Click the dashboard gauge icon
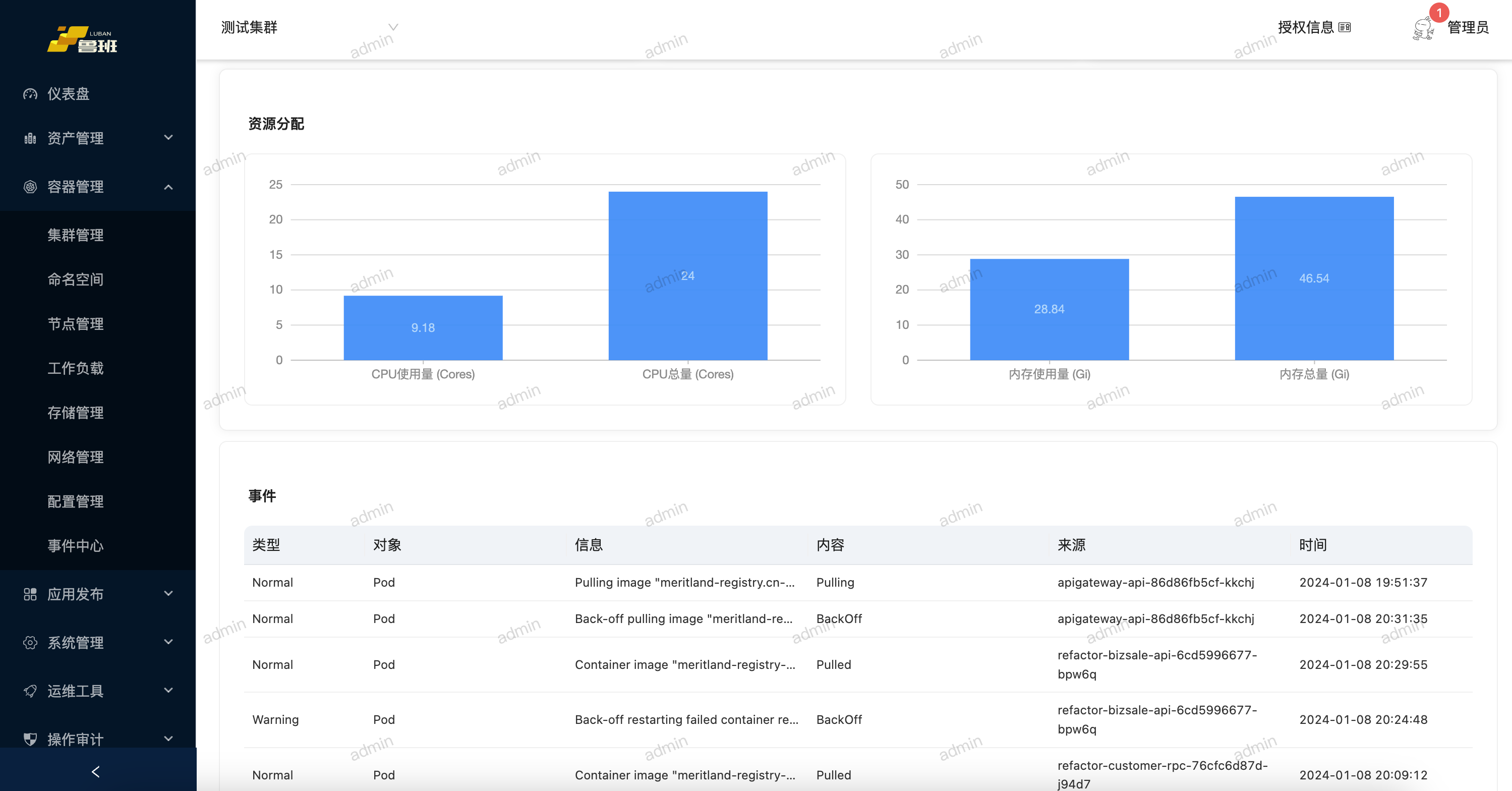 click(x=30, y=94)
